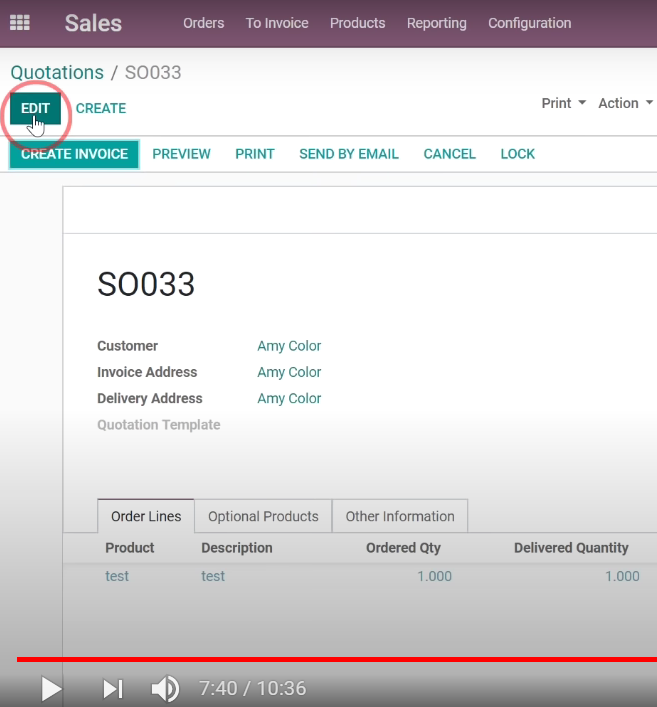Open Customer link Amy Color
This screenshot has width=657, height=707.
click(289, 346)
